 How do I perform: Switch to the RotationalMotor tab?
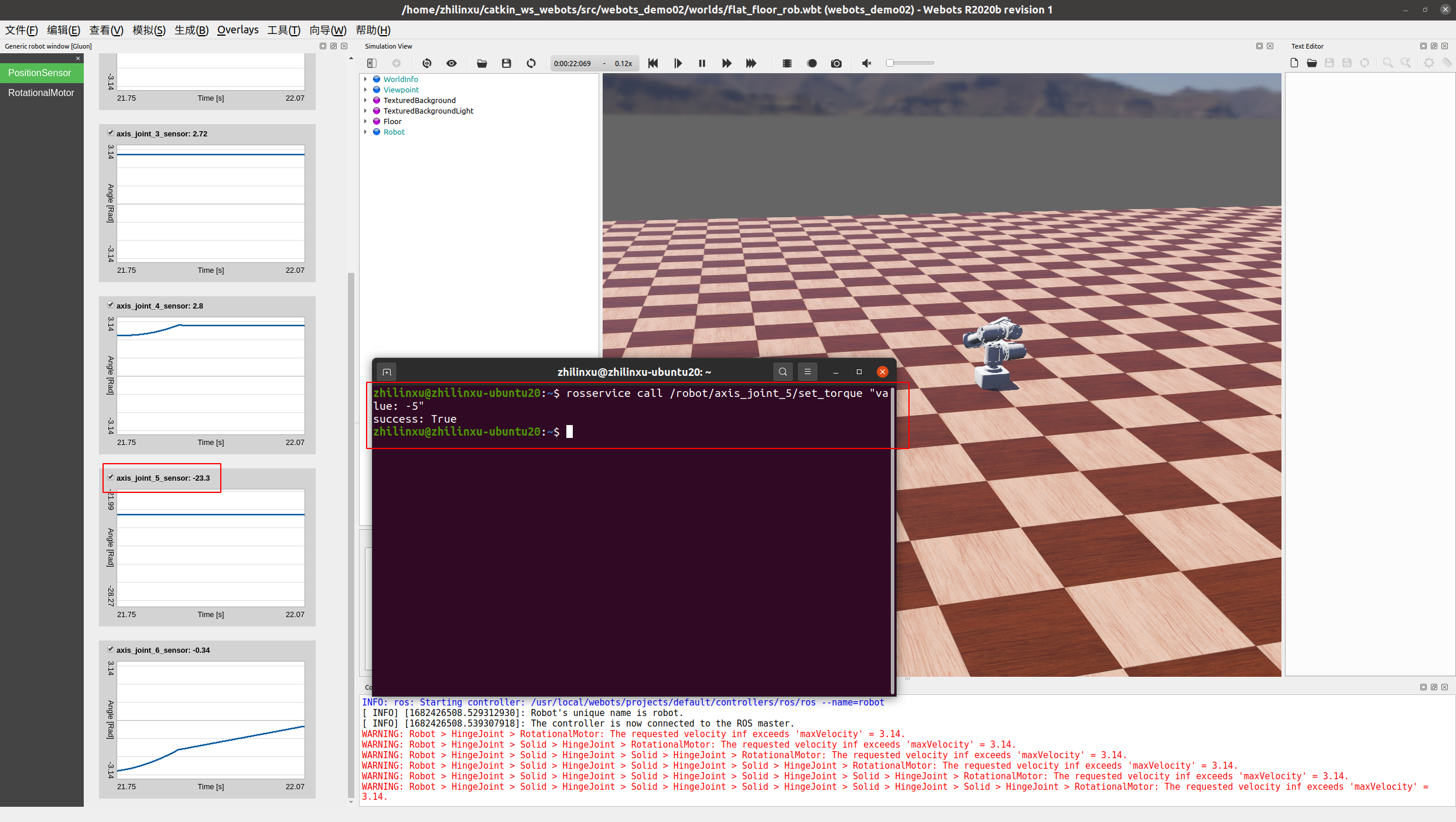[x=42, y=93]
